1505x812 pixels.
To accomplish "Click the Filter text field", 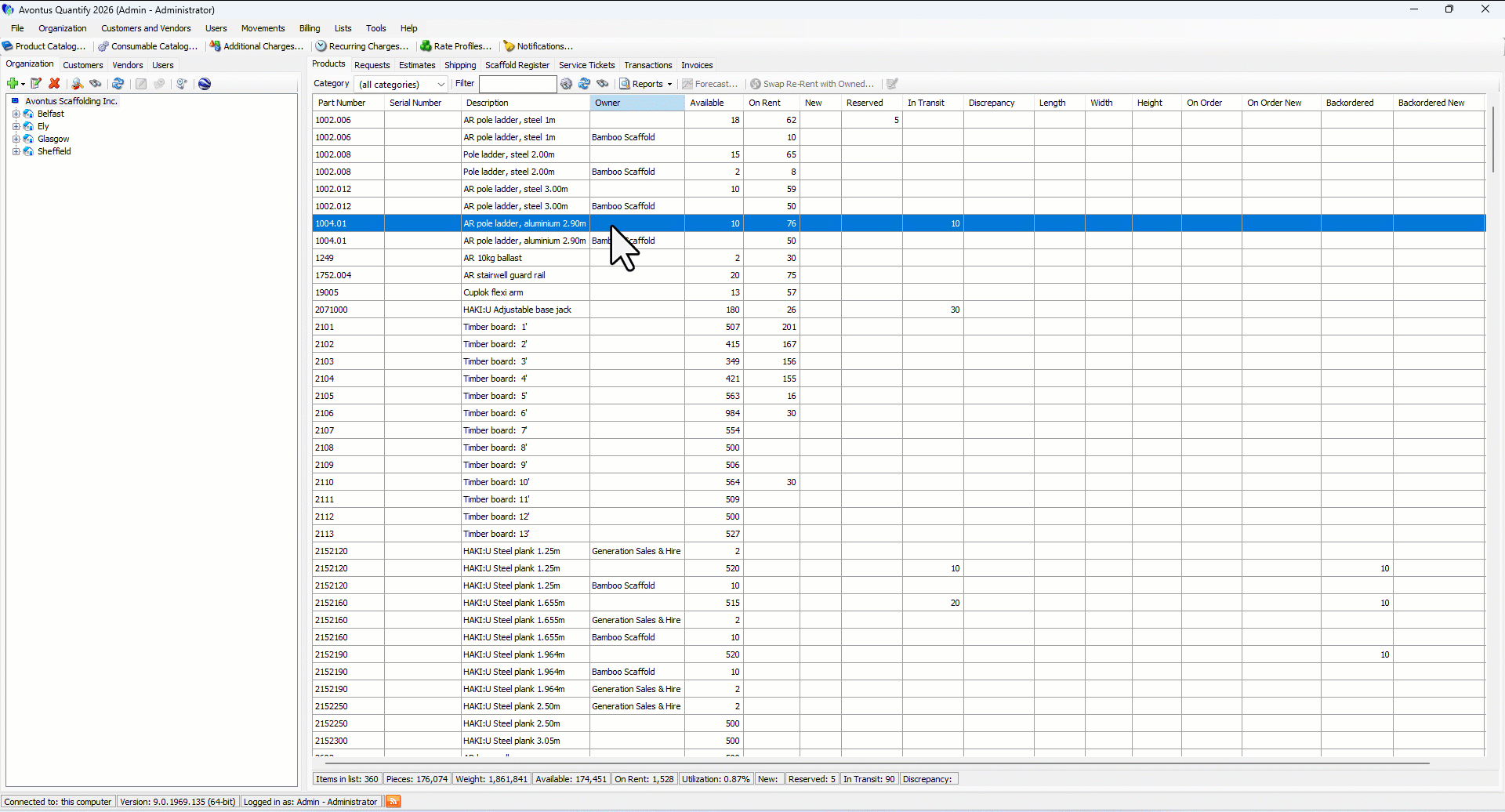I will pos(517,84).
